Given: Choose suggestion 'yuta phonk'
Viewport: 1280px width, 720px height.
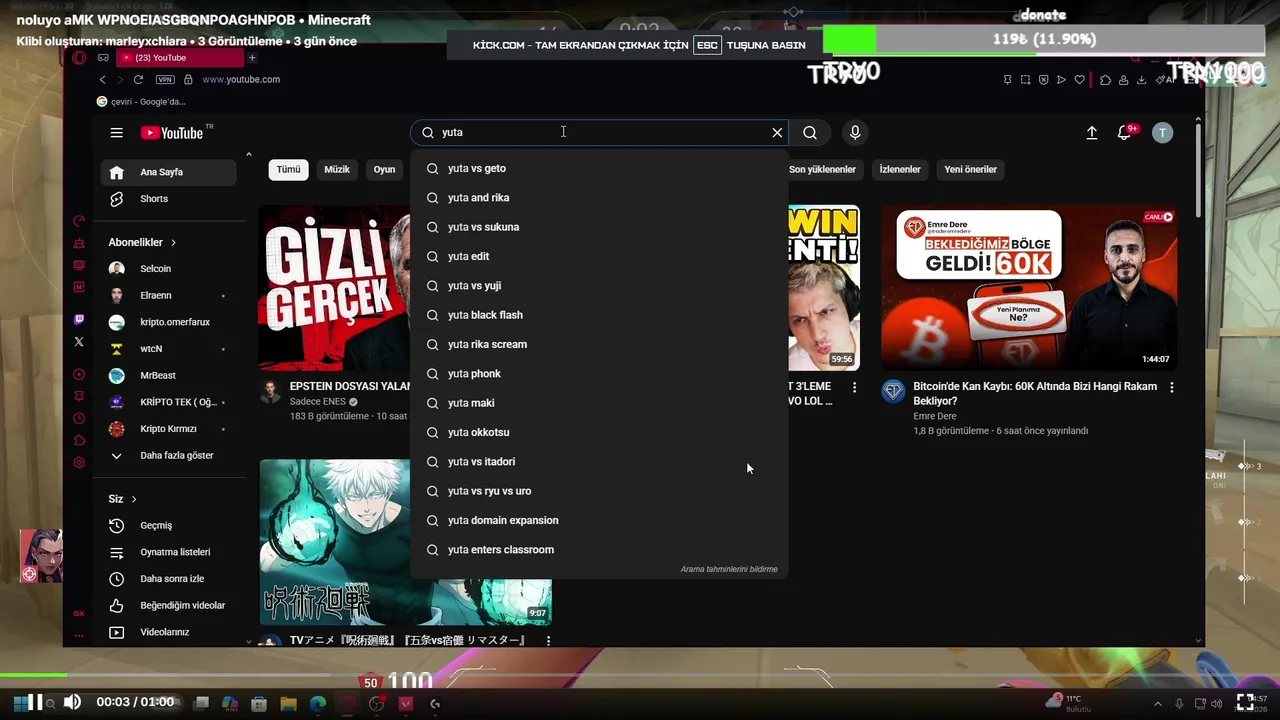Looking at the screenshot, I should [x=599, y=374].
